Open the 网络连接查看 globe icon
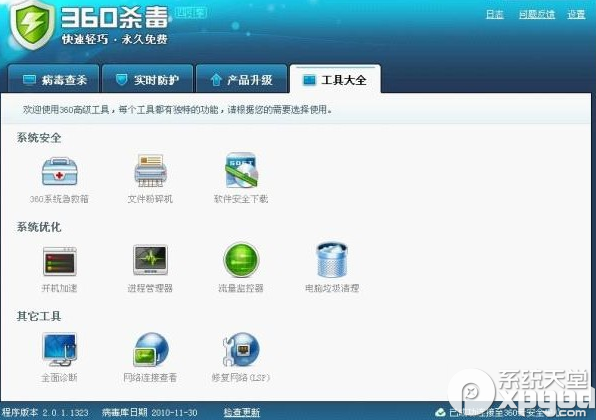596x420 pixels. tap(151, 349)
